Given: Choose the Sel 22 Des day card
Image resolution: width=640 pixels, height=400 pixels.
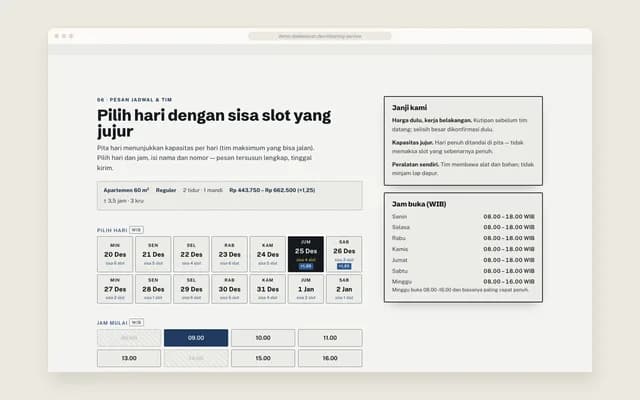Looking at the screenshot, I should click(x=191, y=254).
